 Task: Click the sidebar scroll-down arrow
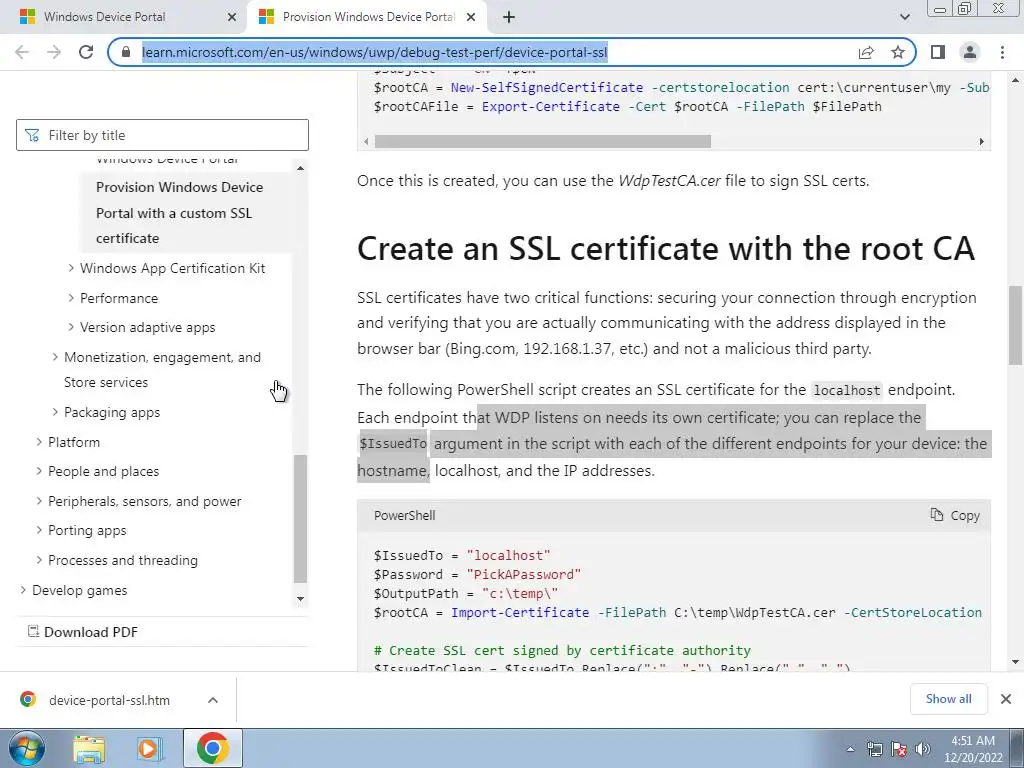tap(300, 599)
